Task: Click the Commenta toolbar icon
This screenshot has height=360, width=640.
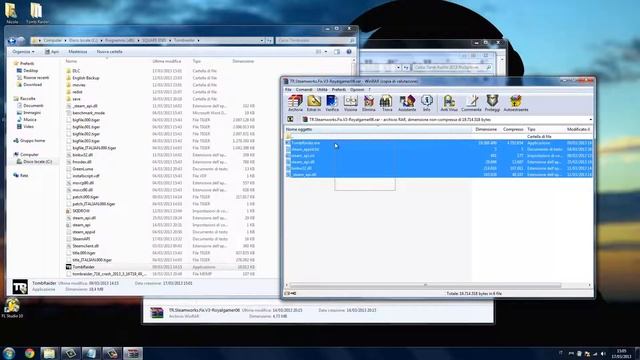Action: click(471, 103)
